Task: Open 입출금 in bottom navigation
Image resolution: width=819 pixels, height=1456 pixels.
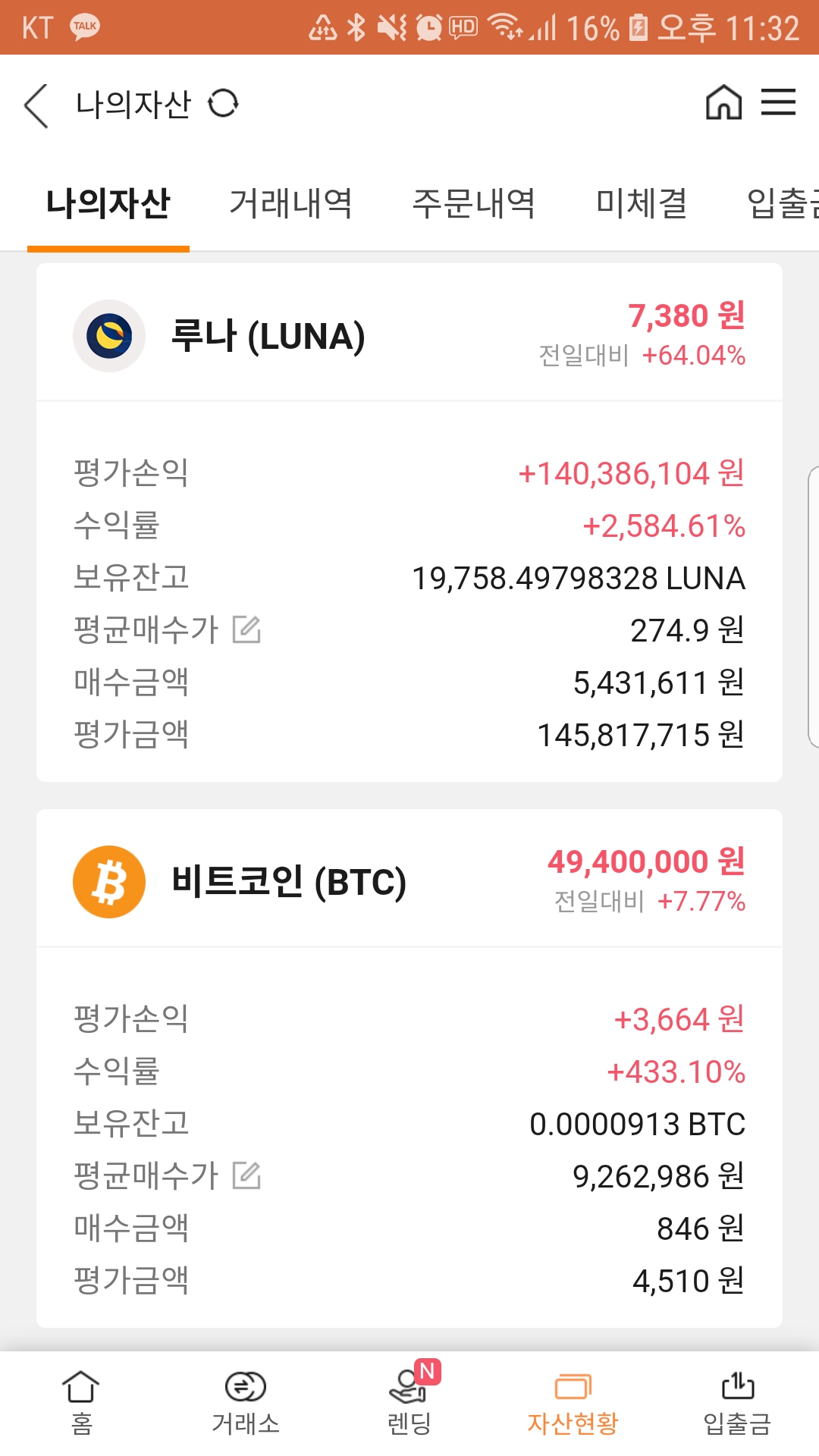Action: click(737, 1403)
